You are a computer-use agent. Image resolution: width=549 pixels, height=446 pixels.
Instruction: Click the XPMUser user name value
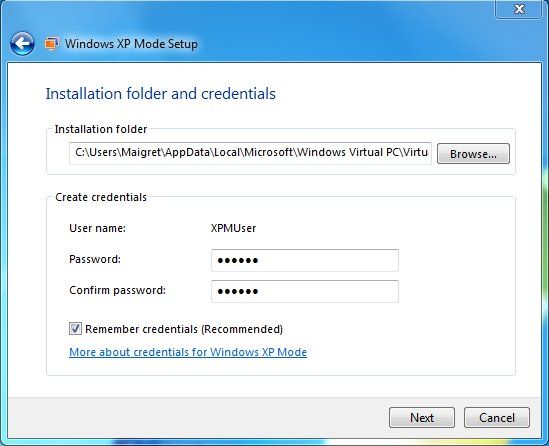pos(233,228)
